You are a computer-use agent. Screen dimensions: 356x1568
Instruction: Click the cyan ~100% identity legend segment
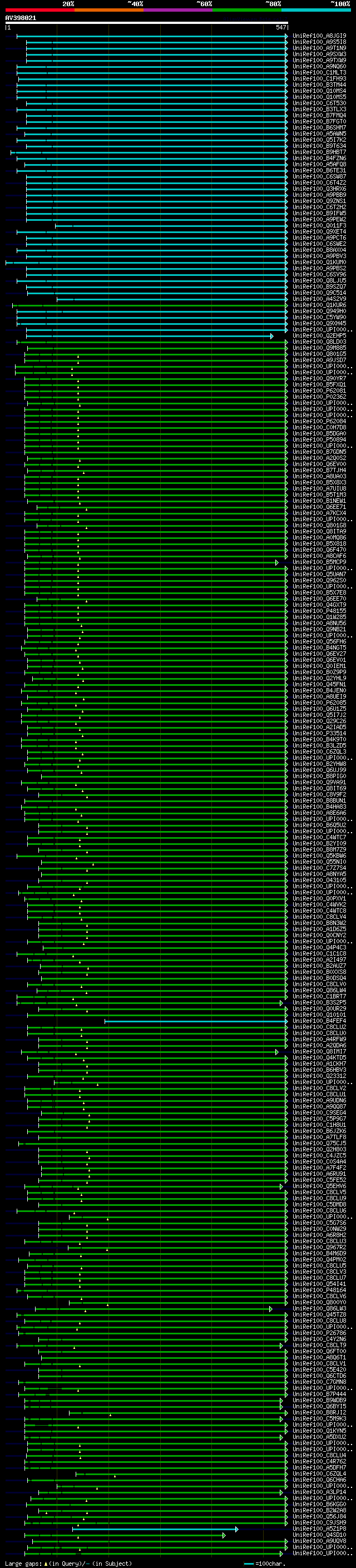point(317,10)
